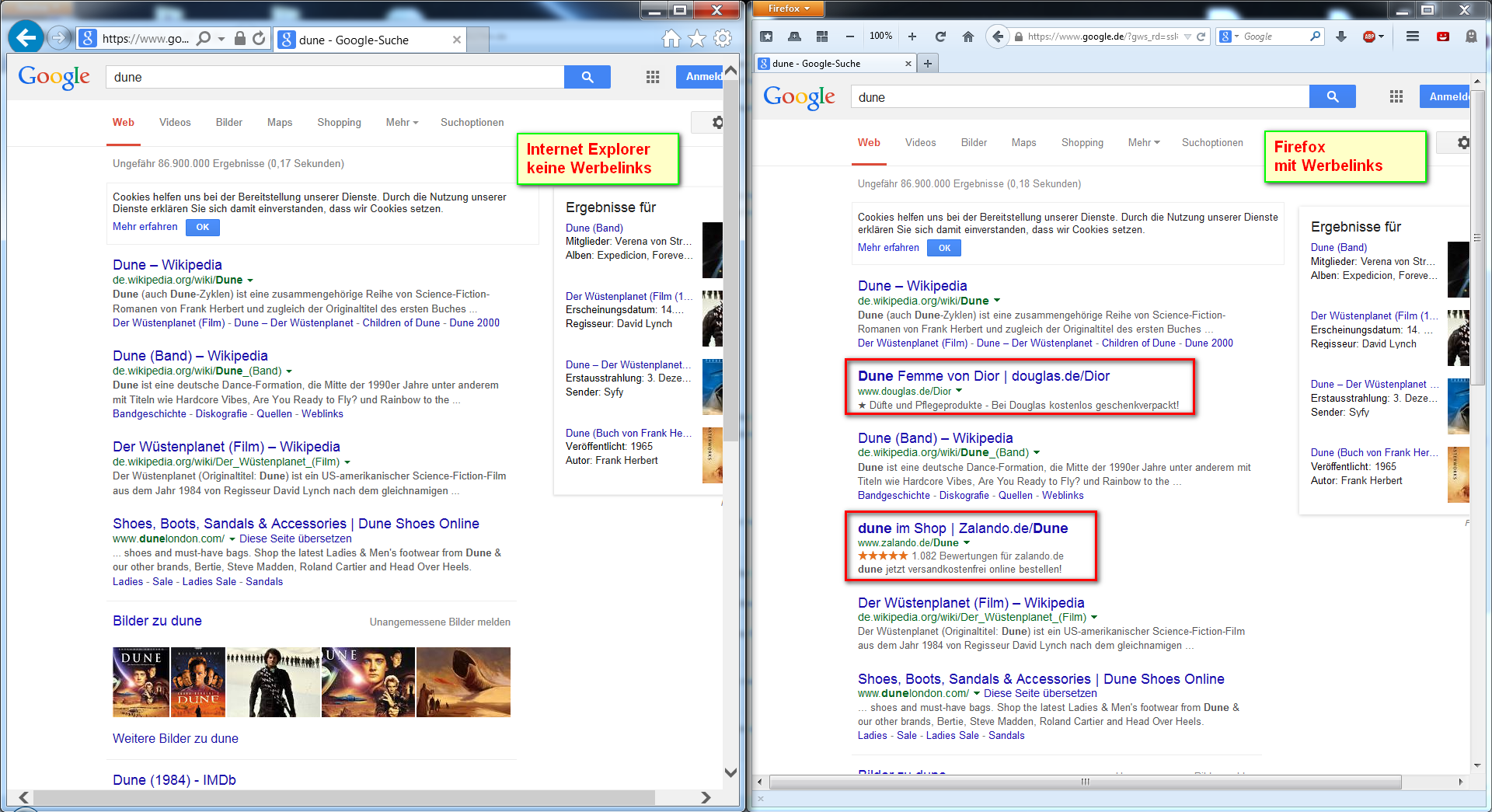This screenshot has height=812, width=1492.
Task: Click the Google search field in Internet Explorer
Action: point(335,77)
